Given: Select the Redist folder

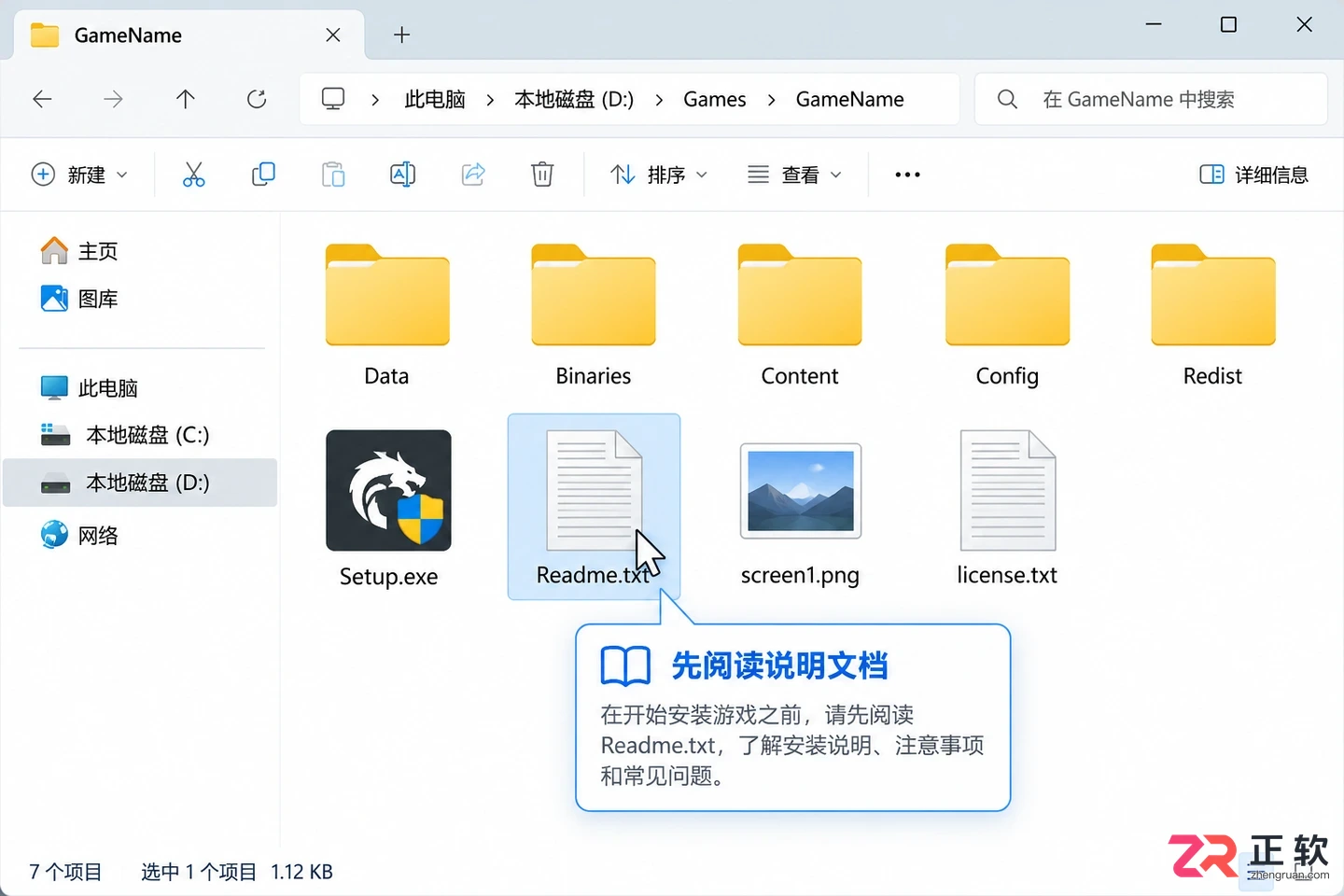Looking at the screenshot, I should click(1213, 315).
